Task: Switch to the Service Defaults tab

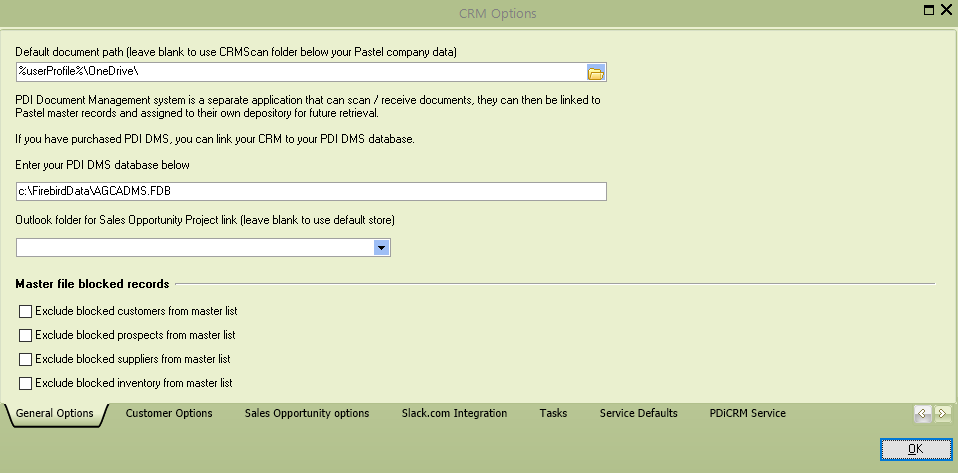Action: [638, 413]
